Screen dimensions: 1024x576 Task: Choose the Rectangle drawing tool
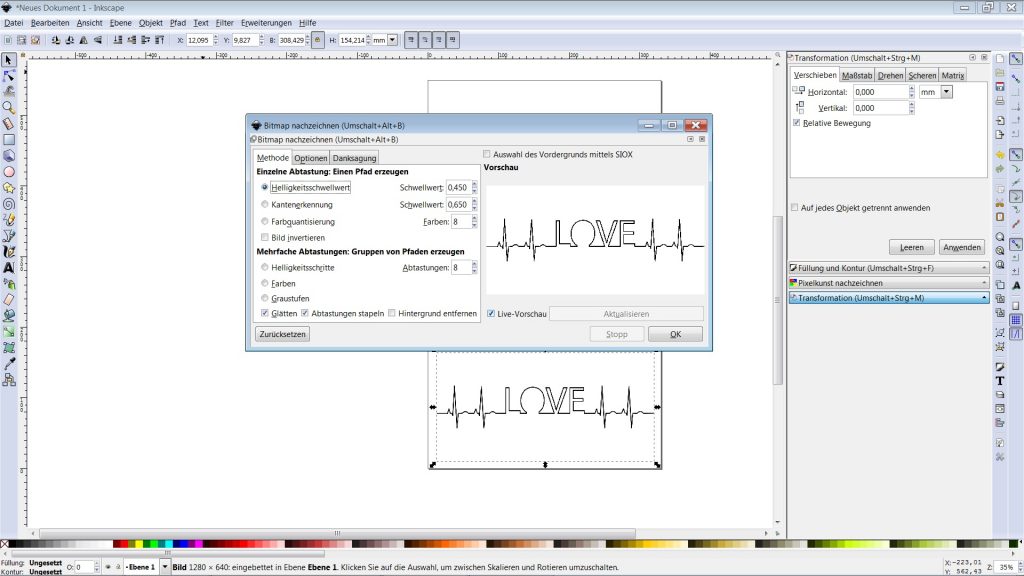click(x=9, y=139)
